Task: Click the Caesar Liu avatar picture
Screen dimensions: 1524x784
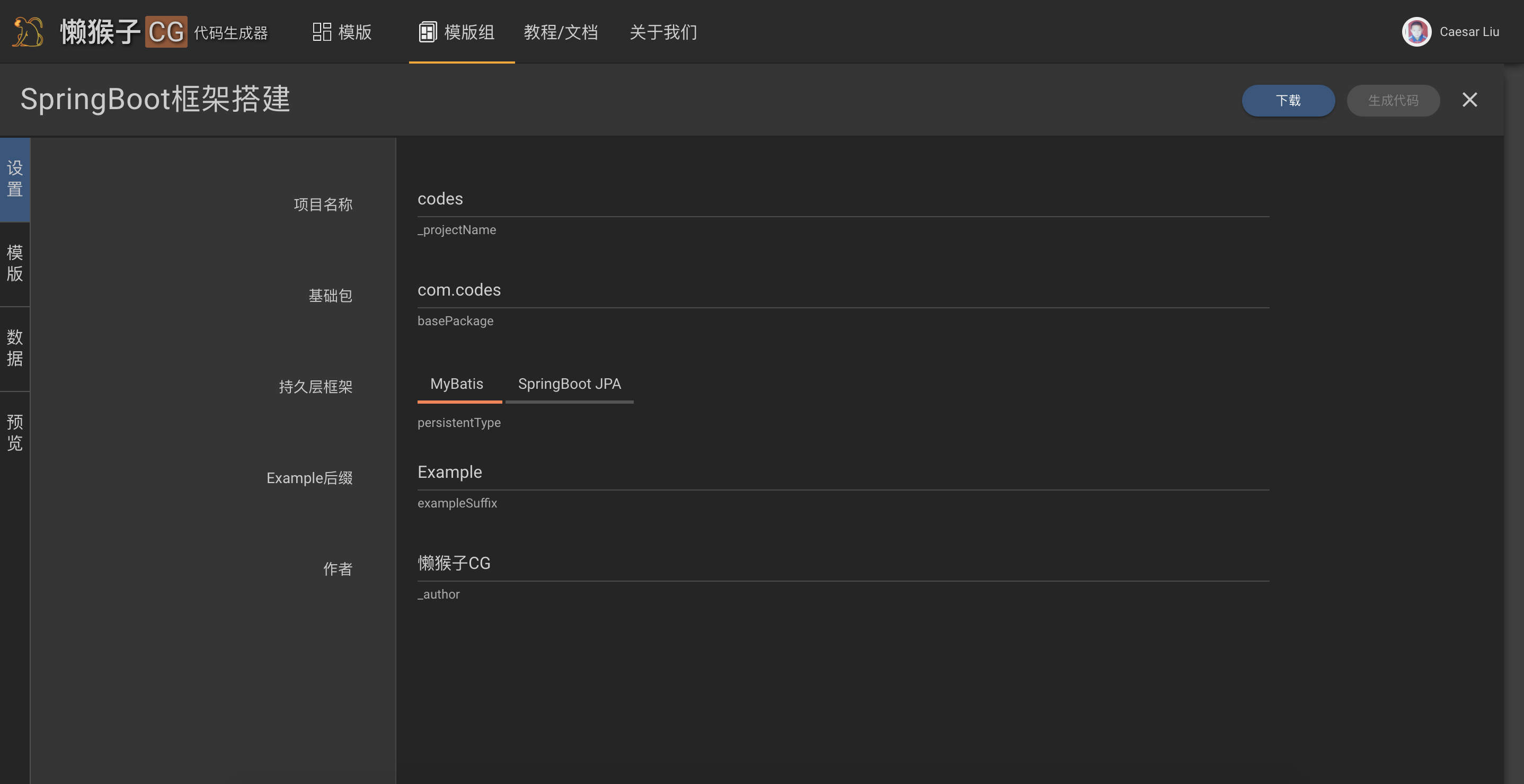Action: click(1416, 32)
